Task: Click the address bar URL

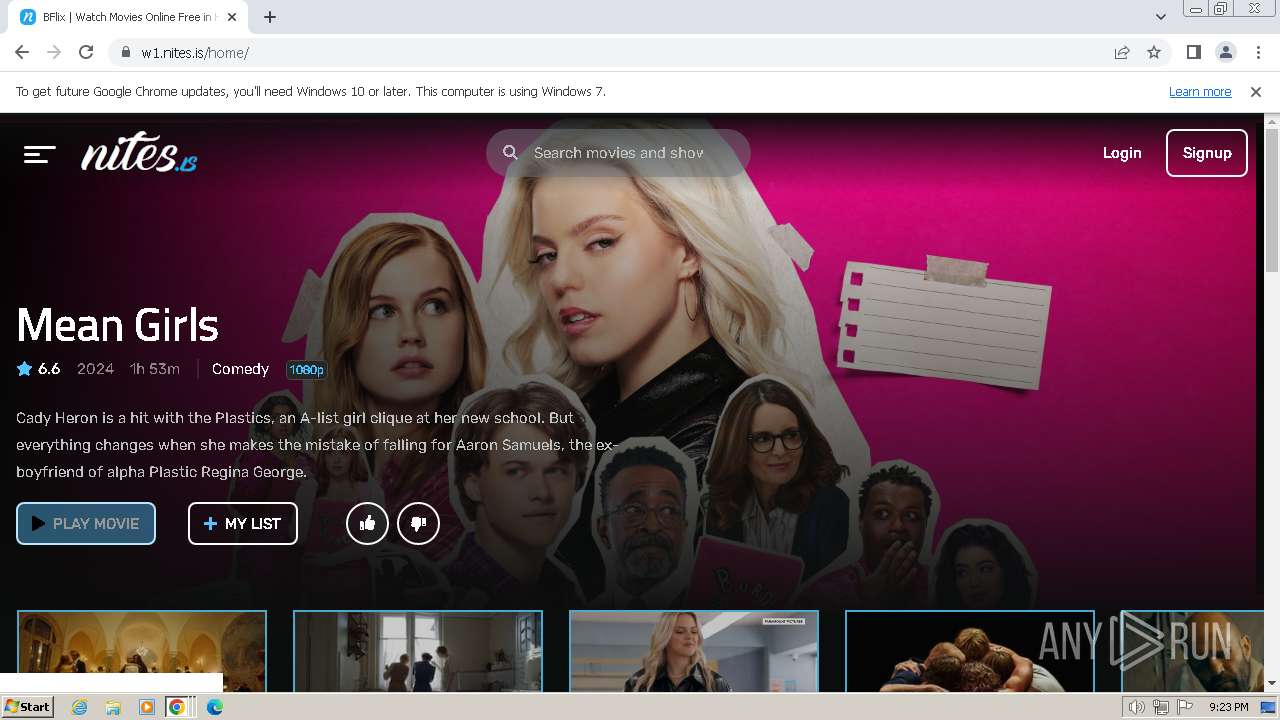Action: 195,53
